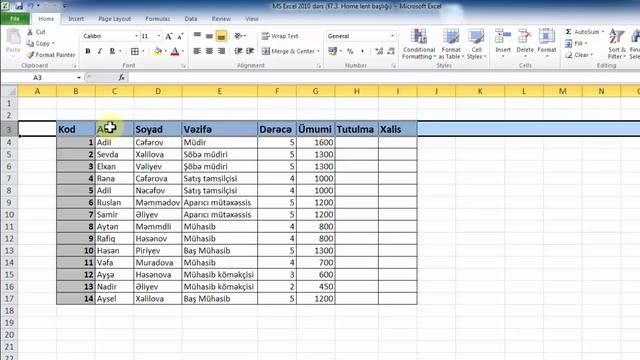640x360 pixels.
Task: Switch to the Data tab
Action: pos(191,19)
